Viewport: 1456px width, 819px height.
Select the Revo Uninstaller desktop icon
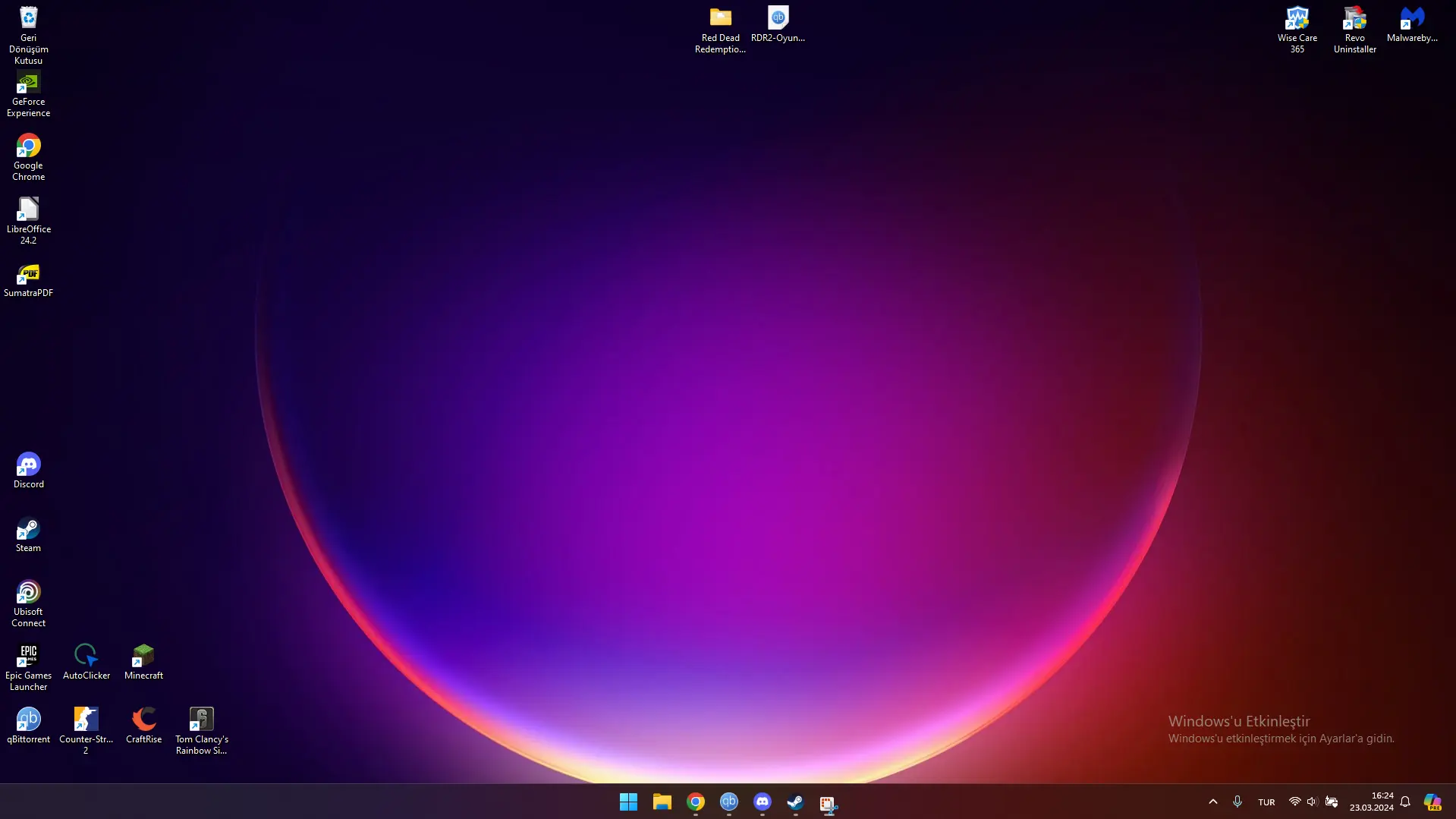[x=1354, y=30]
